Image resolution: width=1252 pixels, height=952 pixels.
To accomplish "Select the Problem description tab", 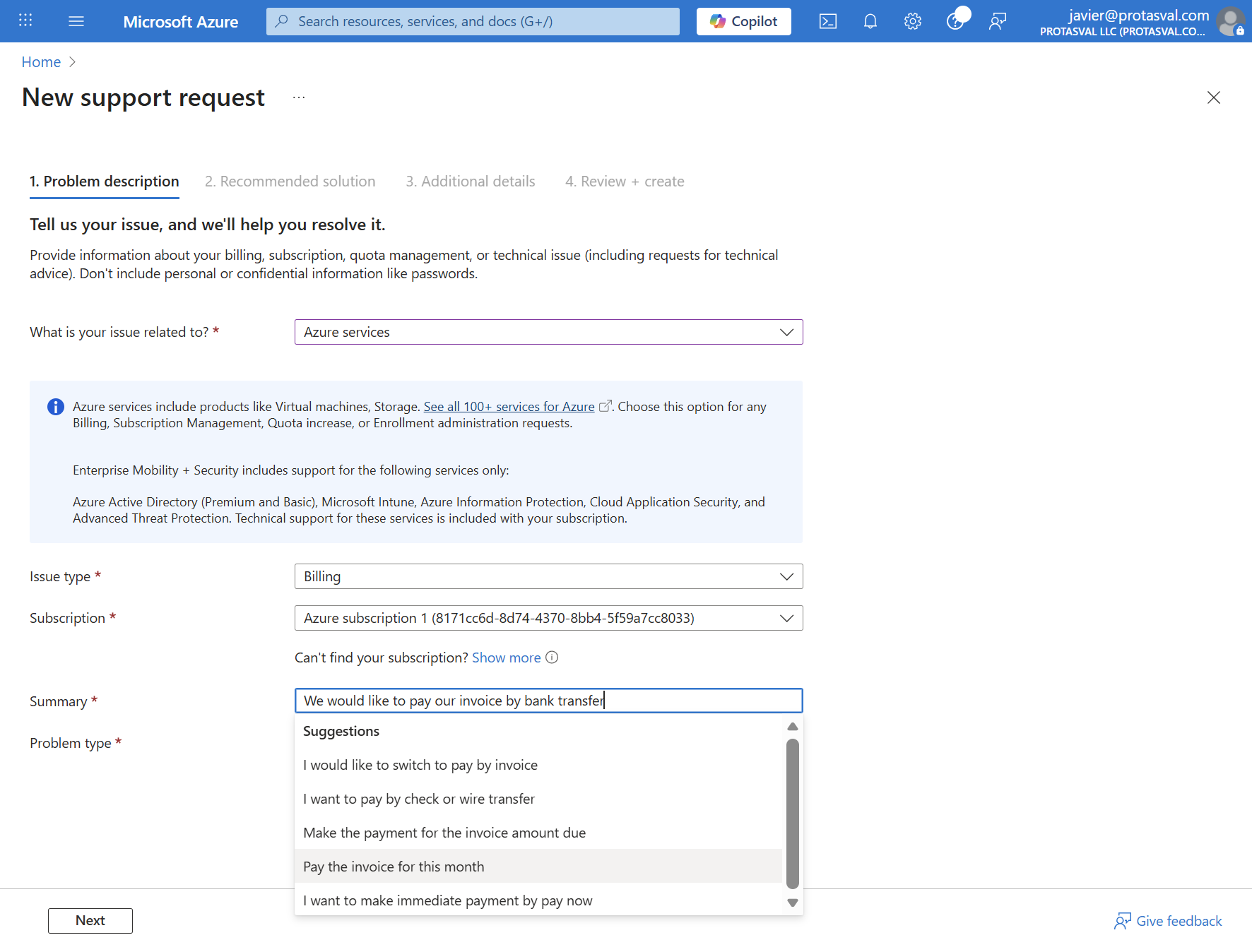I will [105, 182].
